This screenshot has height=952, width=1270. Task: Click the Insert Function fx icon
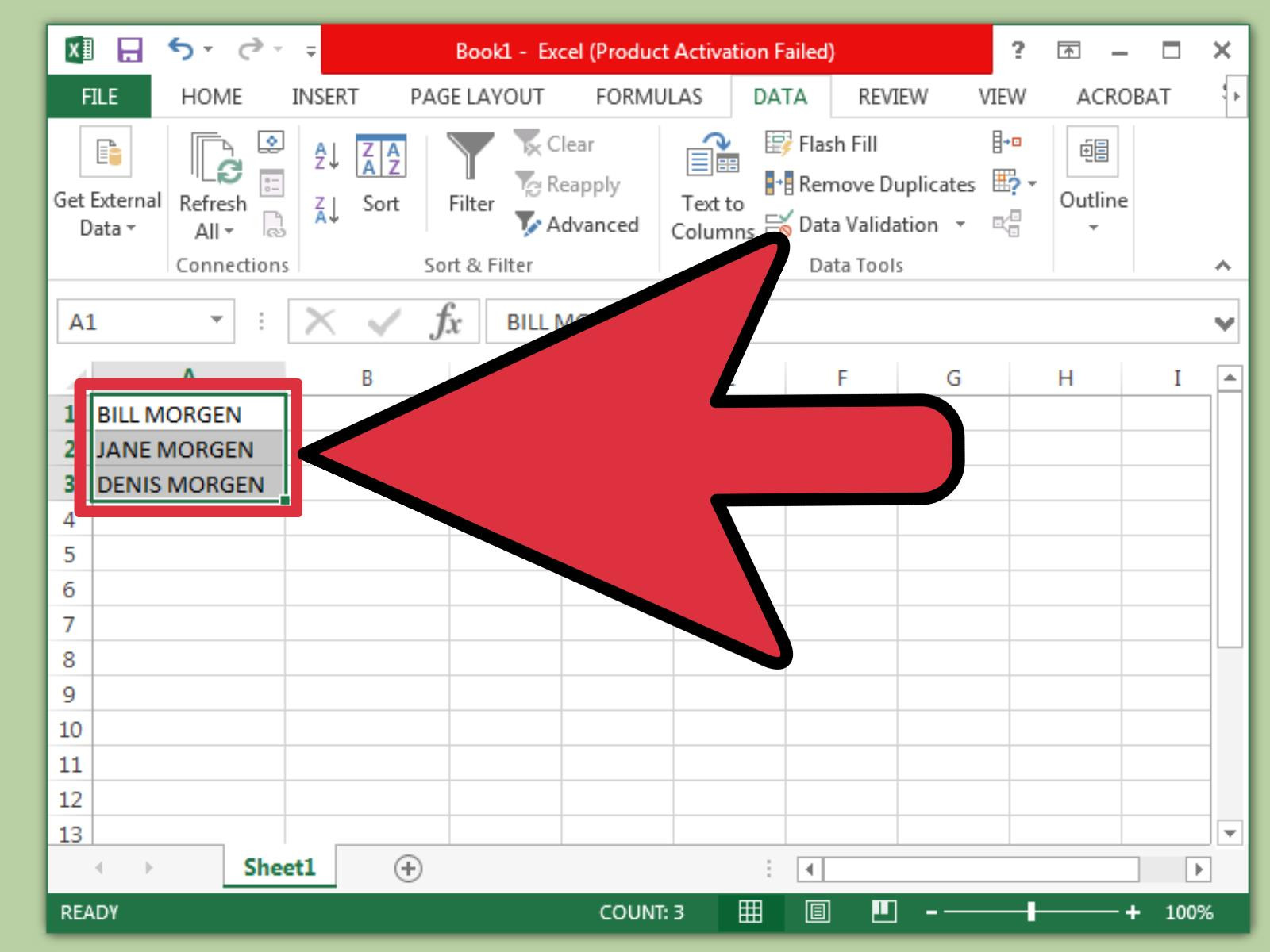point(446,321)
